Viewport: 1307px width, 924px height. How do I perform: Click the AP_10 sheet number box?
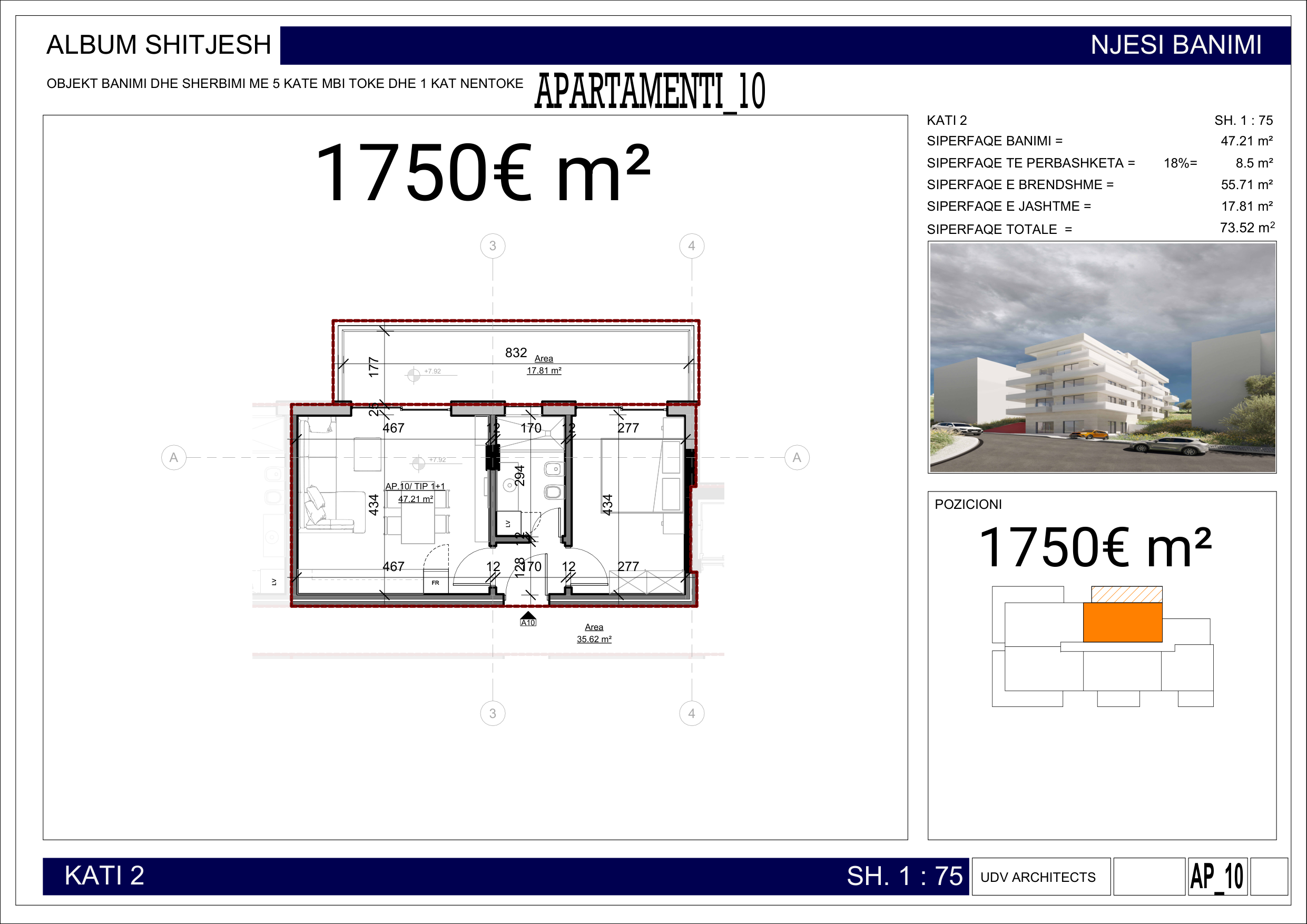click(1217, 877)
